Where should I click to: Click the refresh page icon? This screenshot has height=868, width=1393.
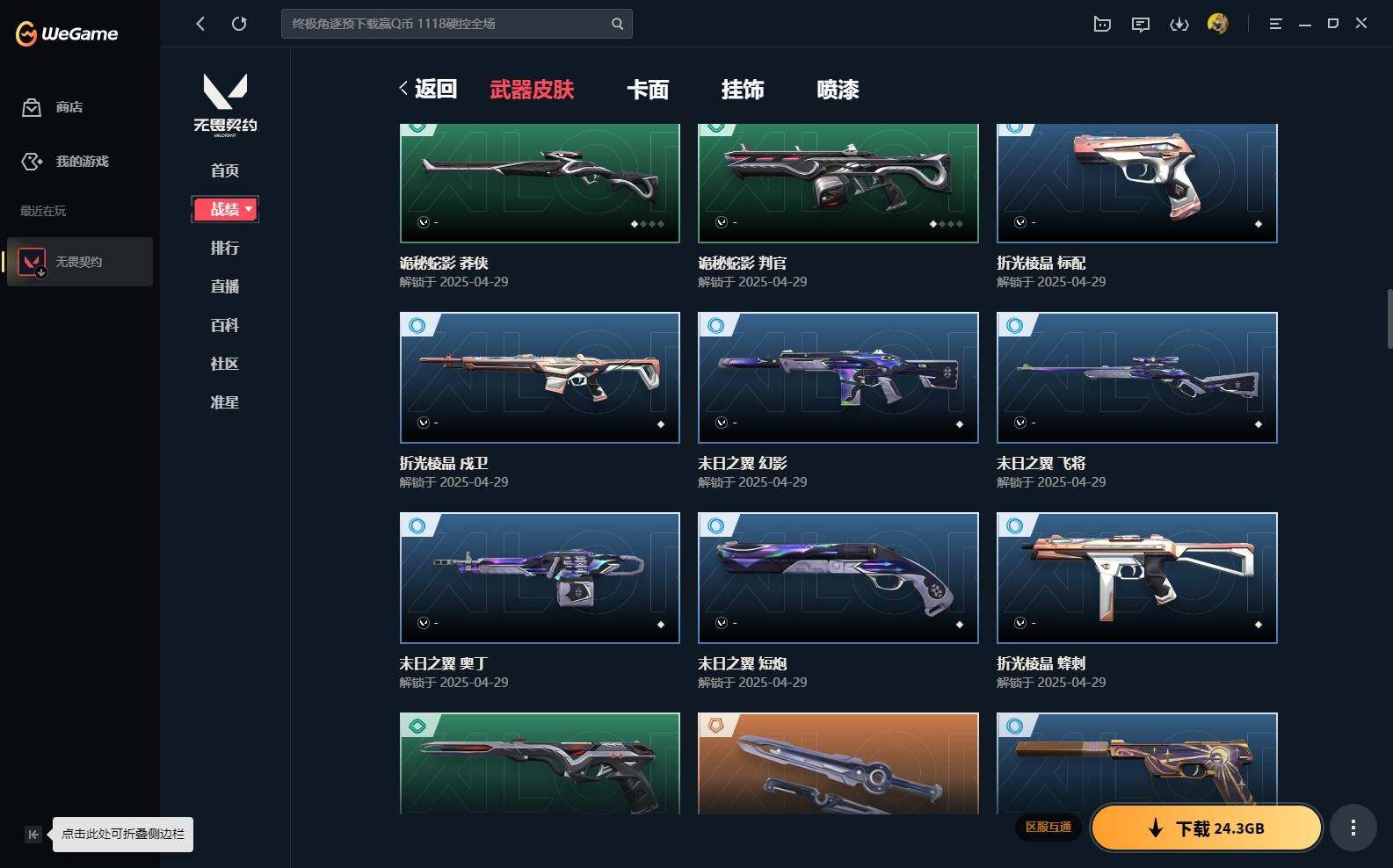tap(239, 24)
